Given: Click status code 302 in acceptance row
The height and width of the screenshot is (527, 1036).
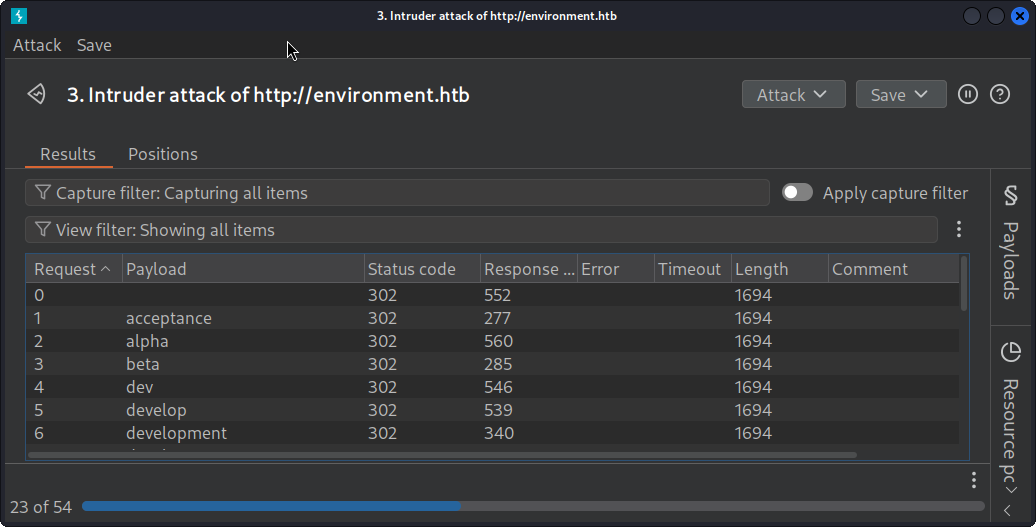Looking at the screenshot, I should tap(383, 318).
